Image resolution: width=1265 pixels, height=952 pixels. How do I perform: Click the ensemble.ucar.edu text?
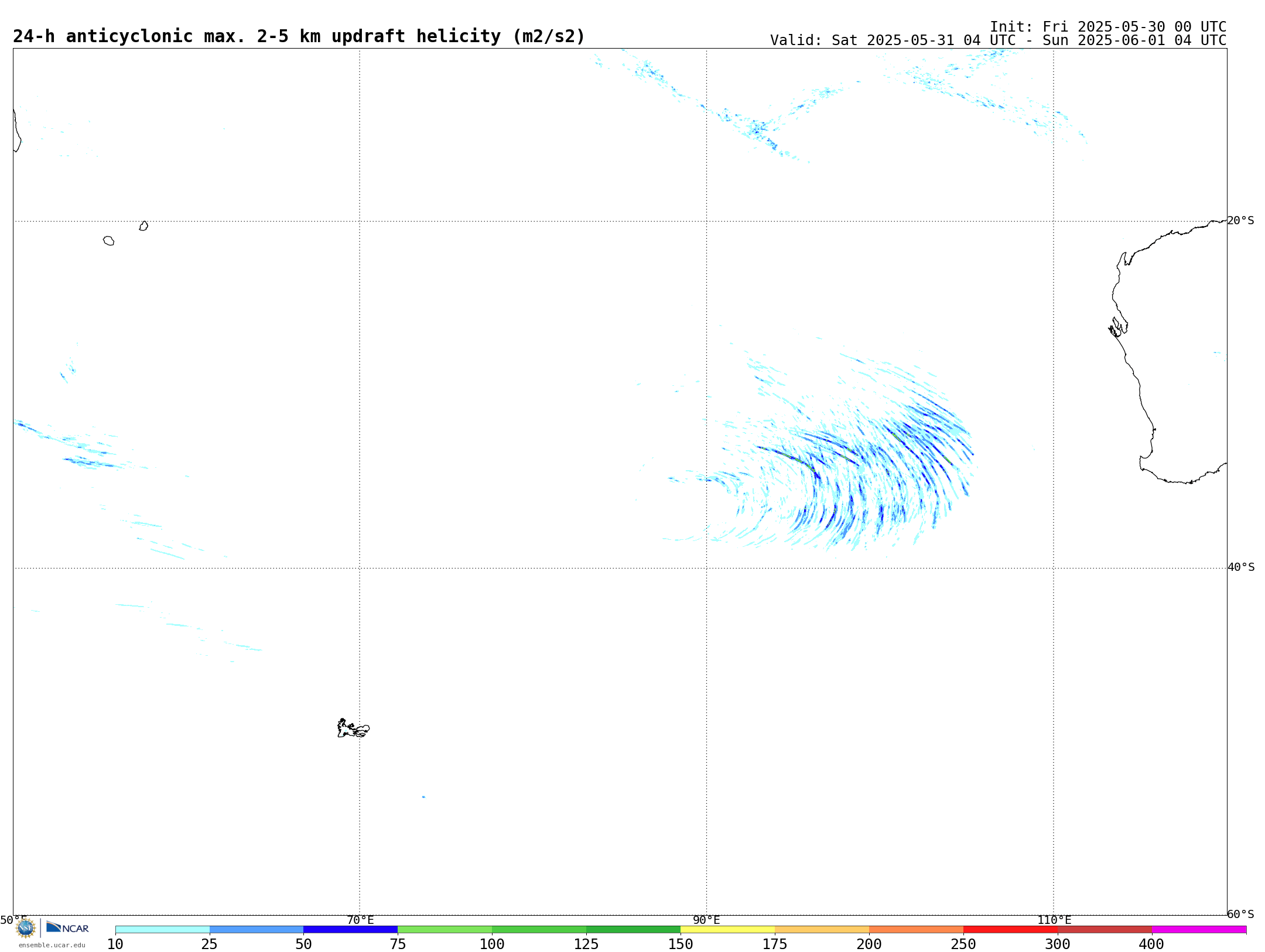tap(52, 945)
